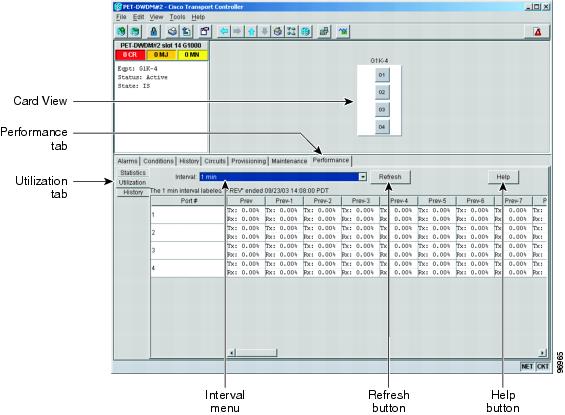
Task: Click the padlock lock-node icon
Action: pyautogui.click(x=154, y=31)
